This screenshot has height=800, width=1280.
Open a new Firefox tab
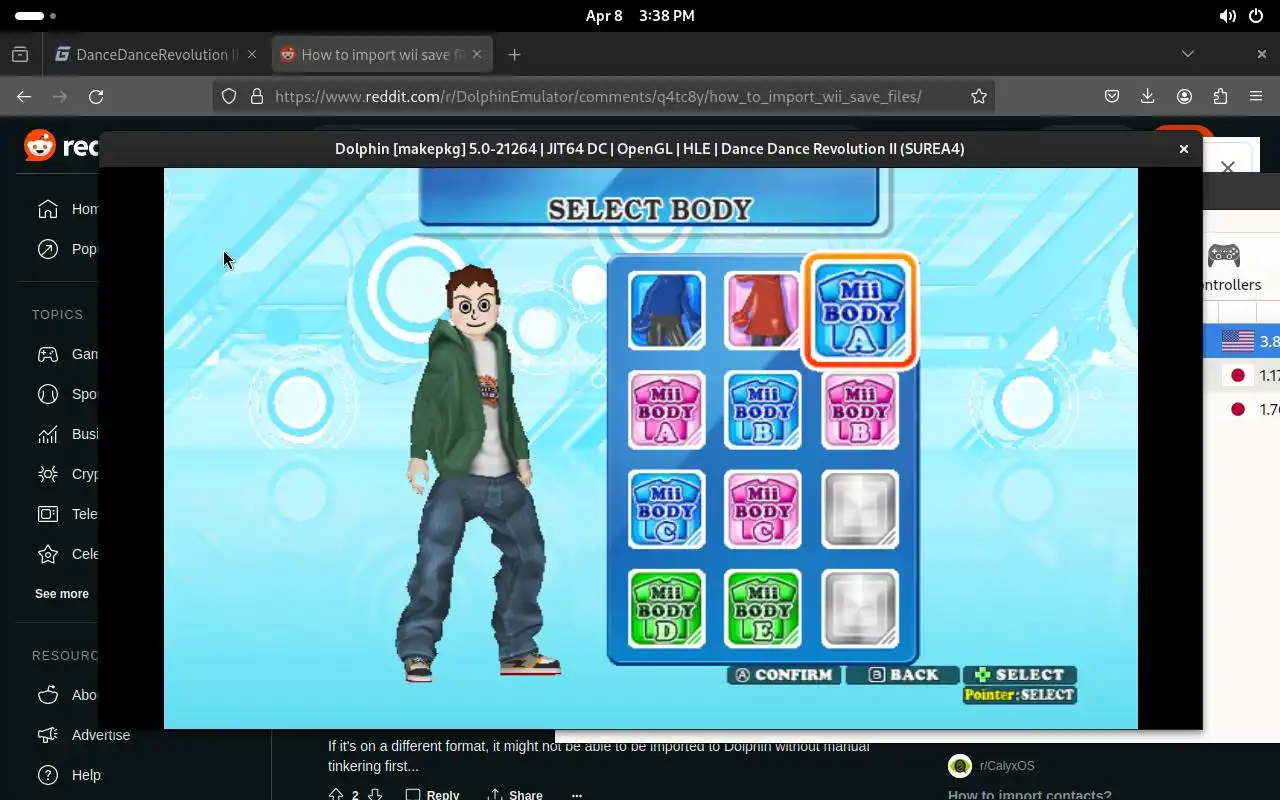[514, 54]
